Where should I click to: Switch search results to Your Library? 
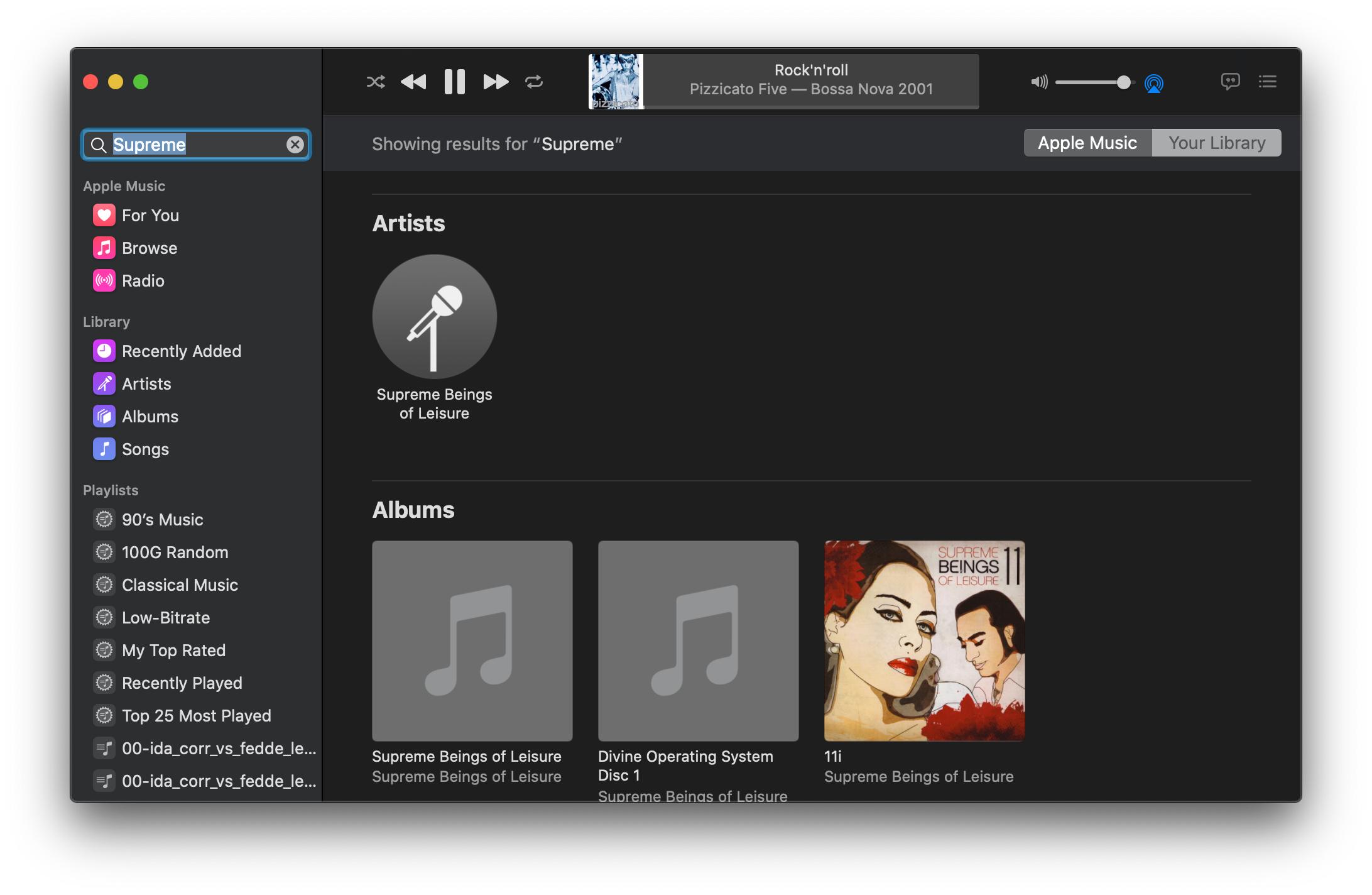[x=1216, y=143]
